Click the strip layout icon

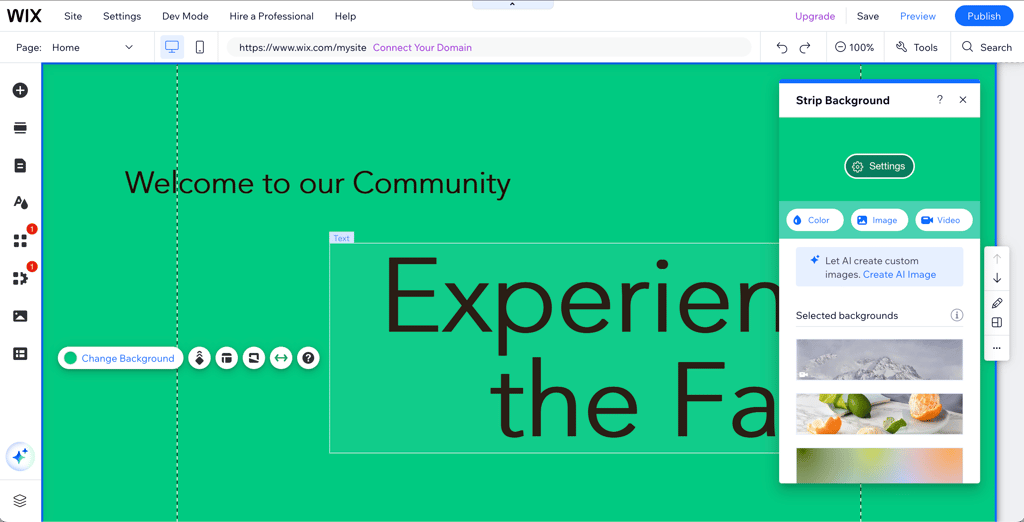227,358
